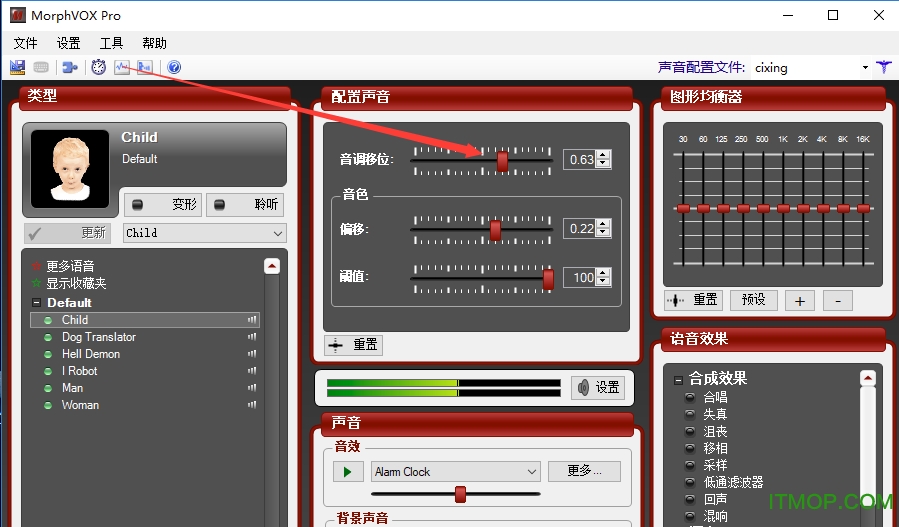
Task: Click the red star More Voices icon
Action: pyautogui.click(x=37, y=266)
